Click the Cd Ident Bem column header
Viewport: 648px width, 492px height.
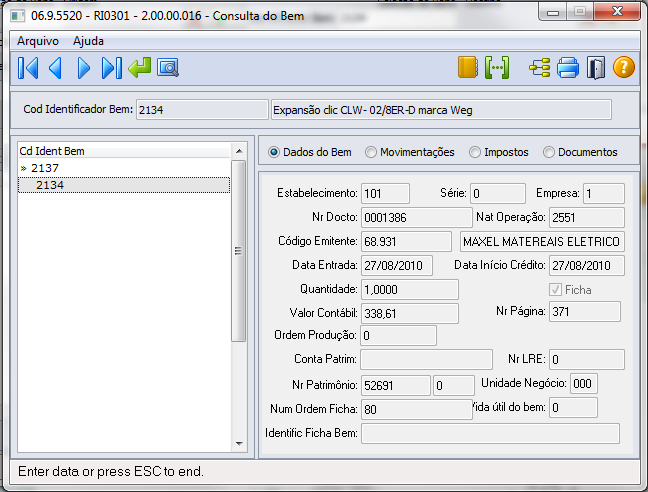(124, 151)
